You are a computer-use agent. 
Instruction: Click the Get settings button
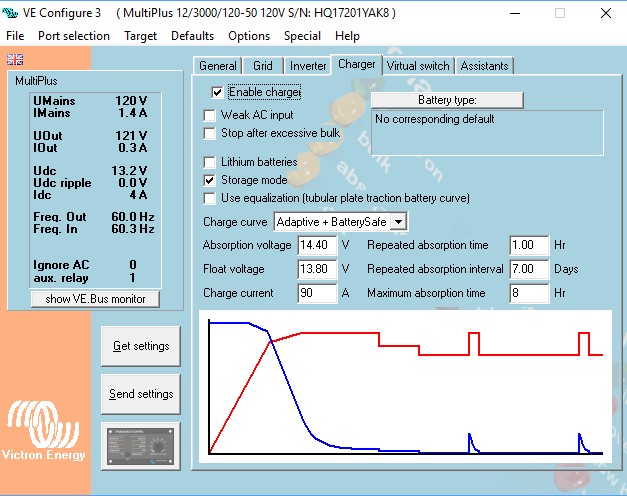(x=141, y=346)
